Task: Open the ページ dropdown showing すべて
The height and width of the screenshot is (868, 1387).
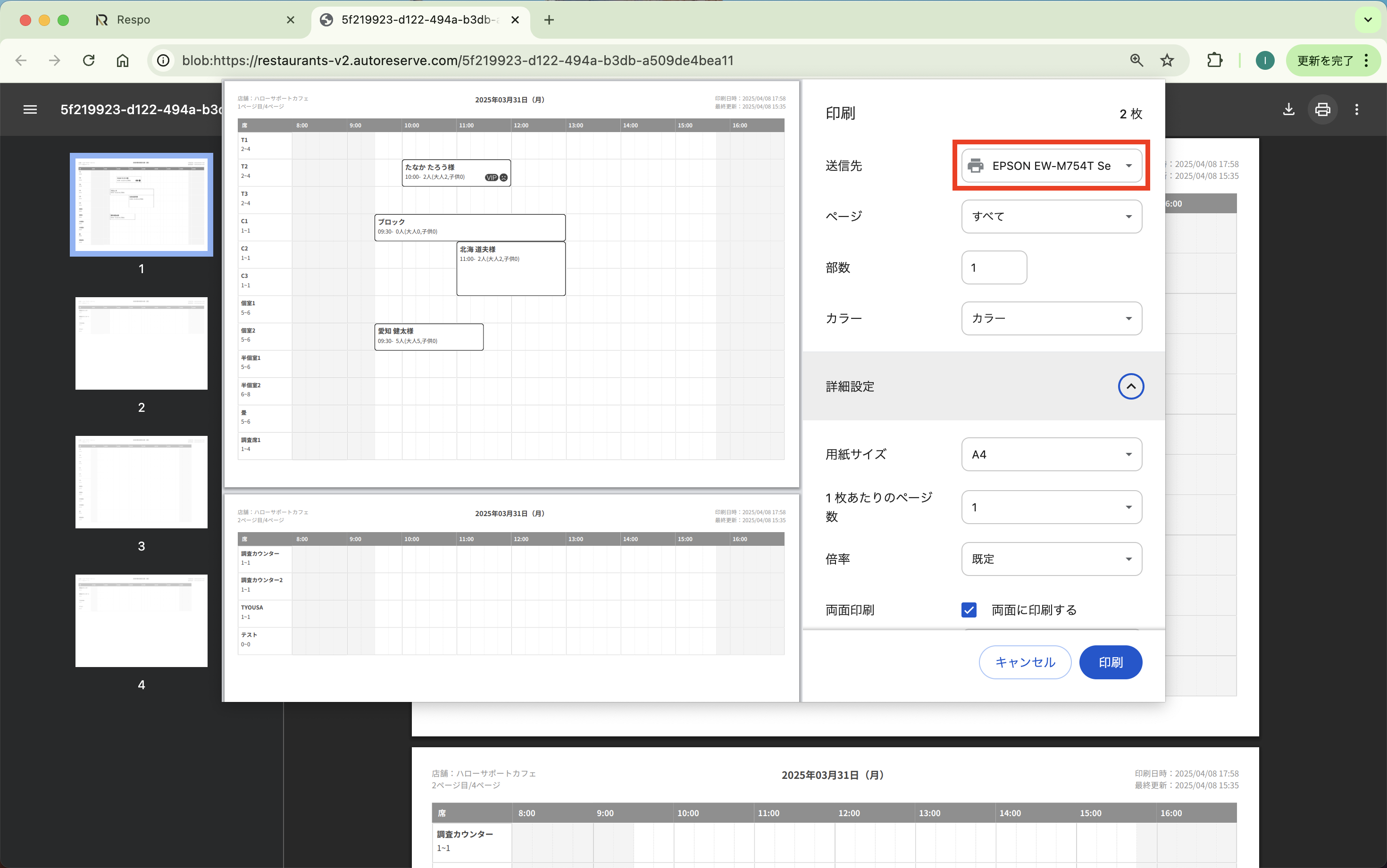Action: click(1051, 217)
